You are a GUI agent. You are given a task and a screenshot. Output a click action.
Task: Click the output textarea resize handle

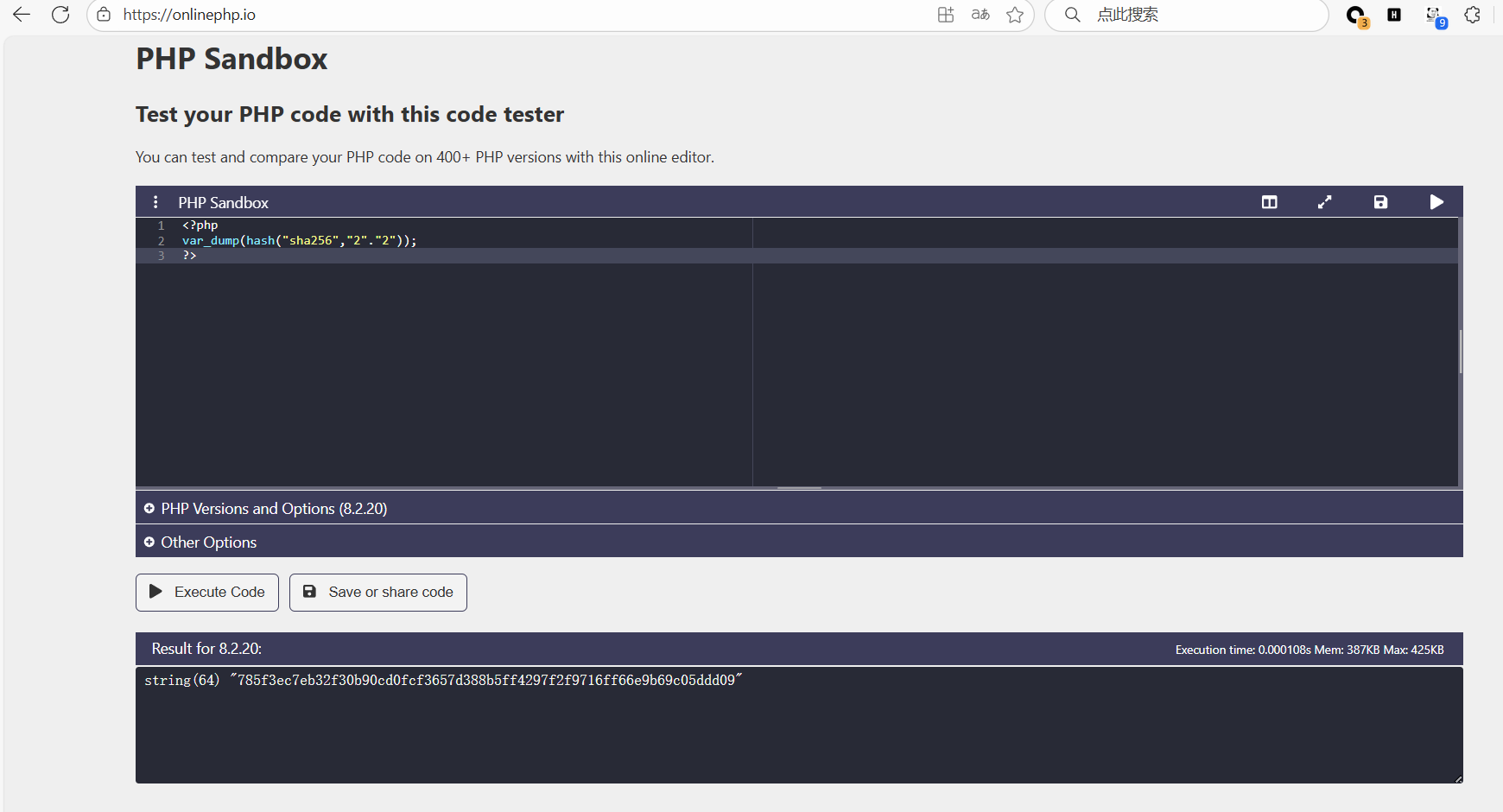tap(1458, 778)
